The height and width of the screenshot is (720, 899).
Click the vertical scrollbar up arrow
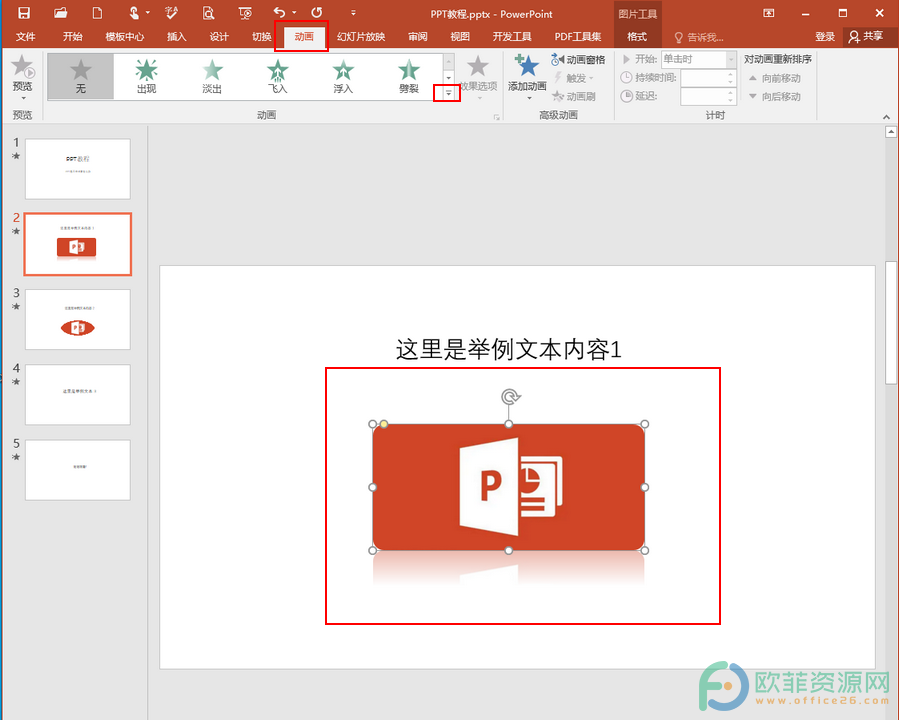pyautogui.click(x=890, y=132)
